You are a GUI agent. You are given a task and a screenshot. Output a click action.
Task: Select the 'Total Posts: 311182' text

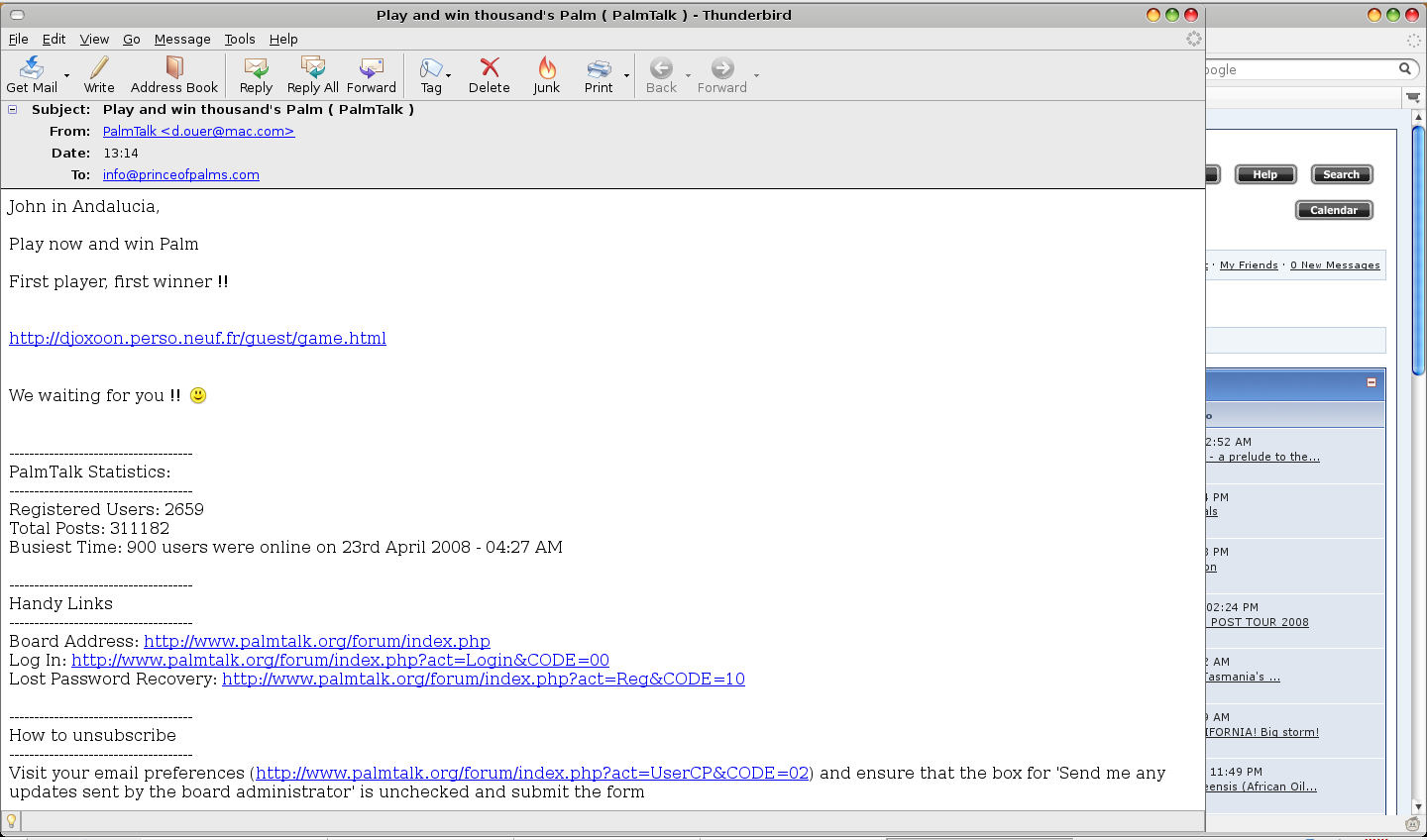click(x=89, y=528)
